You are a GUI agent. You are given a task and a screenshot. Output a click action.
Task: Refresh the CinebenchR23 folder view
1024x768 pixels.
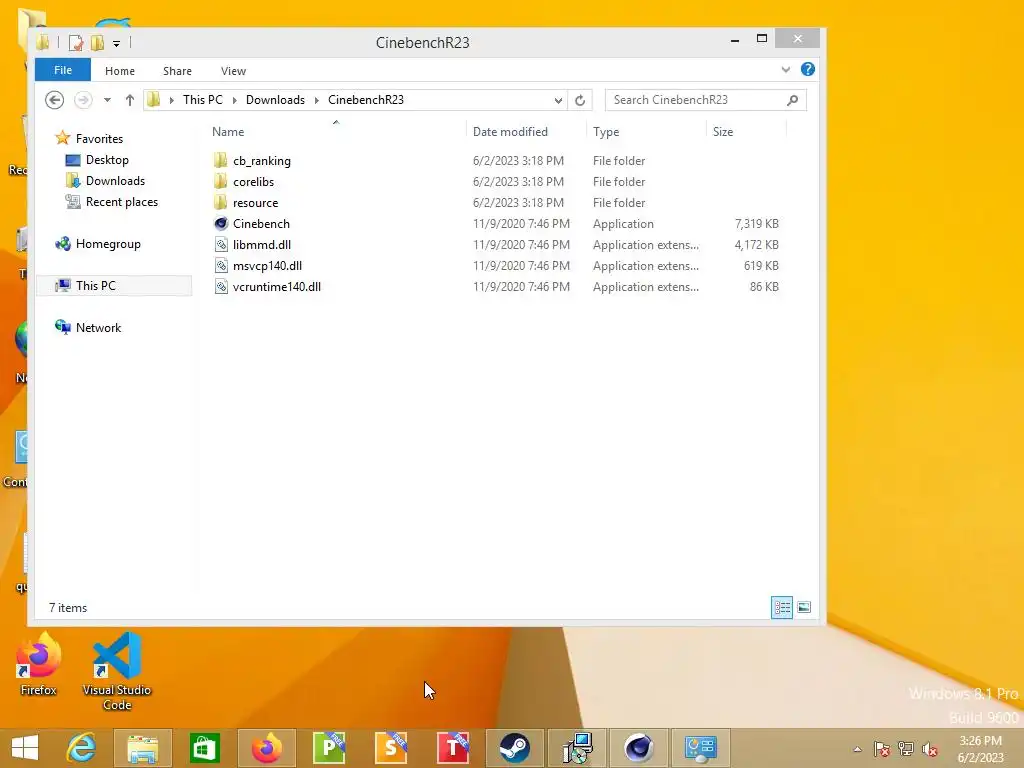tap(580, 100)
